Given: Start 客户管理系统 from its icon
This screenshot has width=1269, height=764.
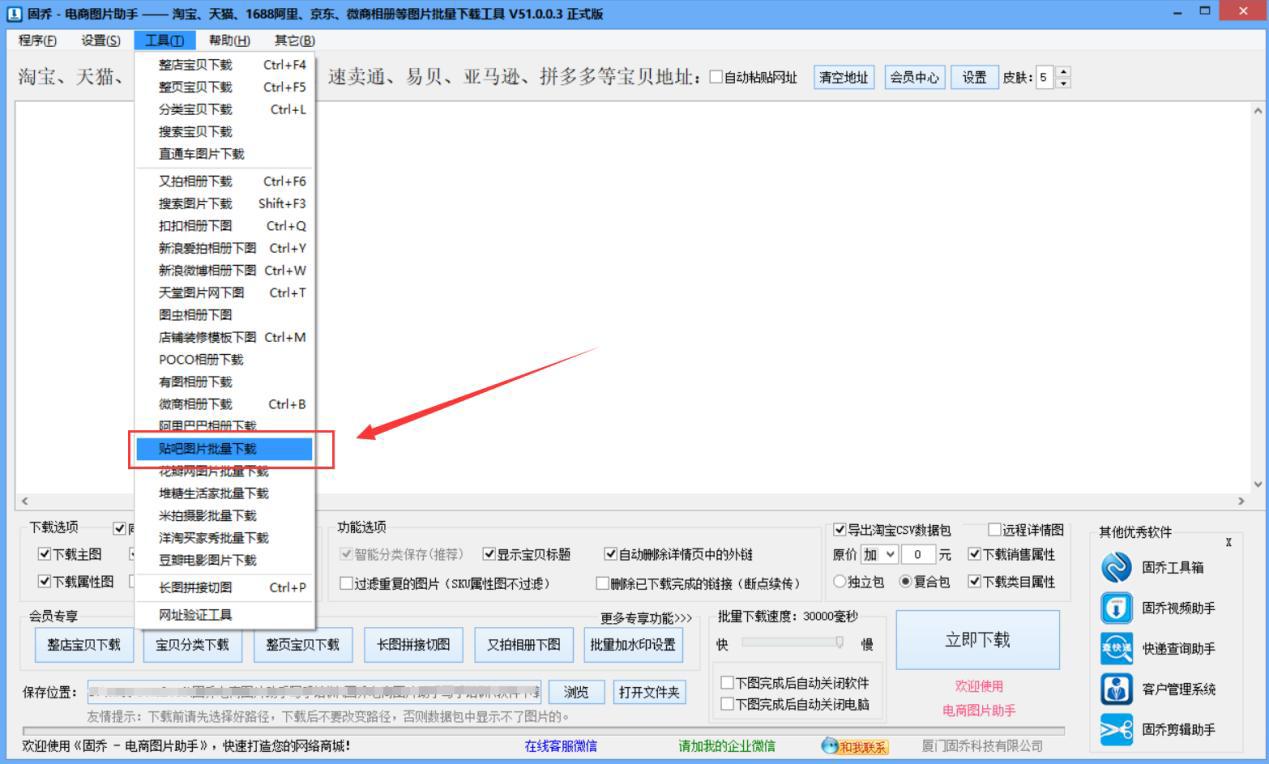Looking at the screenshot, I should 1115,688.
